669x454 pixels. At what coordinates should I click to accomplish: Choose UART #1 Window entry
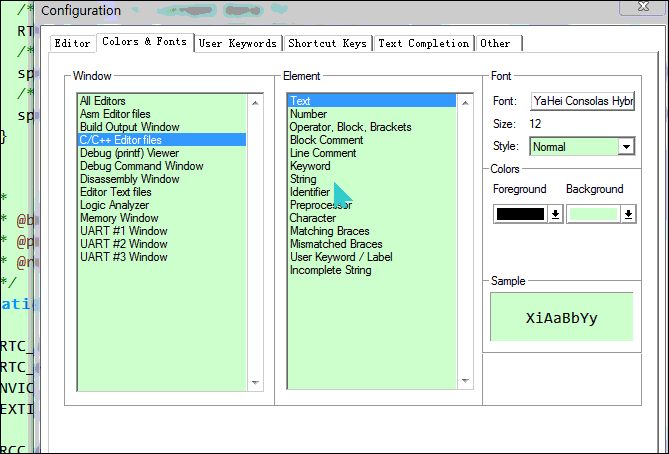(x=162, y=231)
